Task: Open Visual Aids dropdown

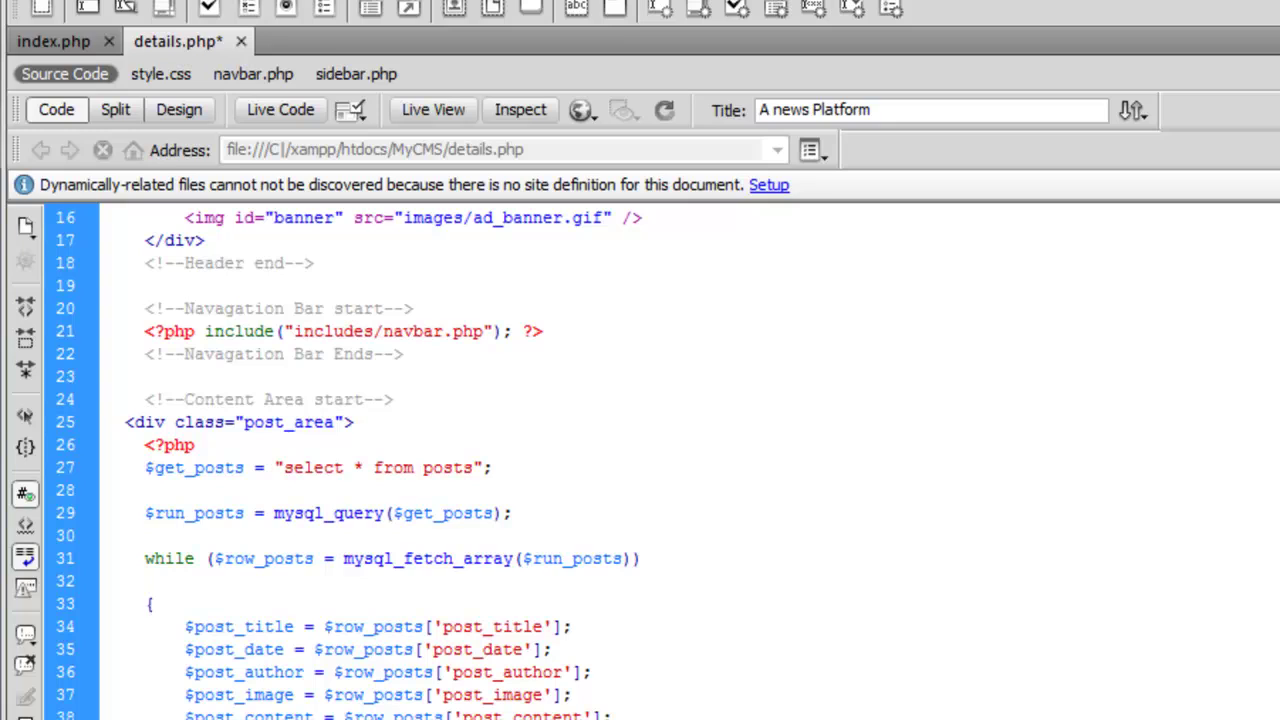Action: coord(624,110)
